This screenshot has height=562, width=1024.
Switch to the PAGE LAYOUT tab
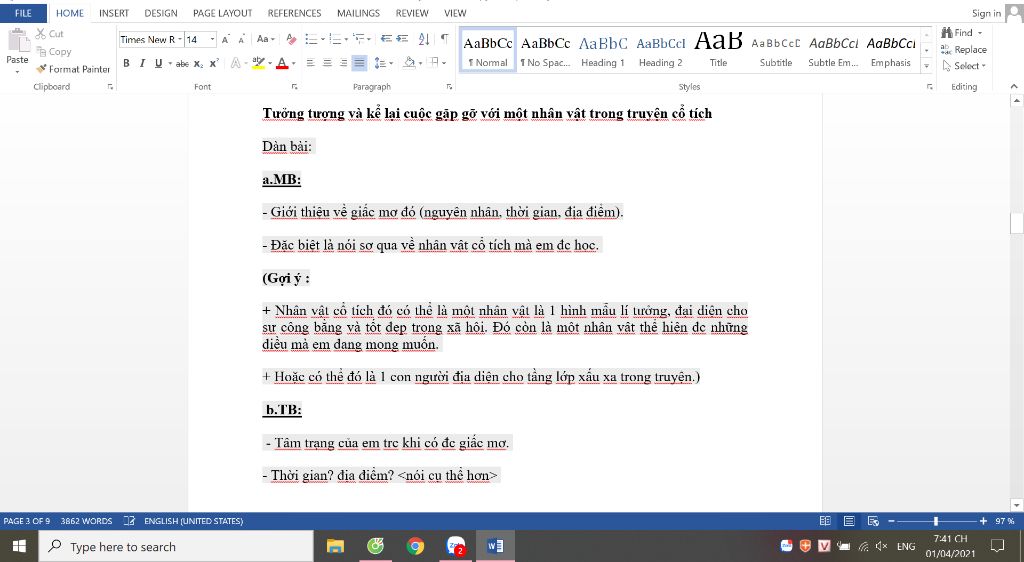coord(222,13)
